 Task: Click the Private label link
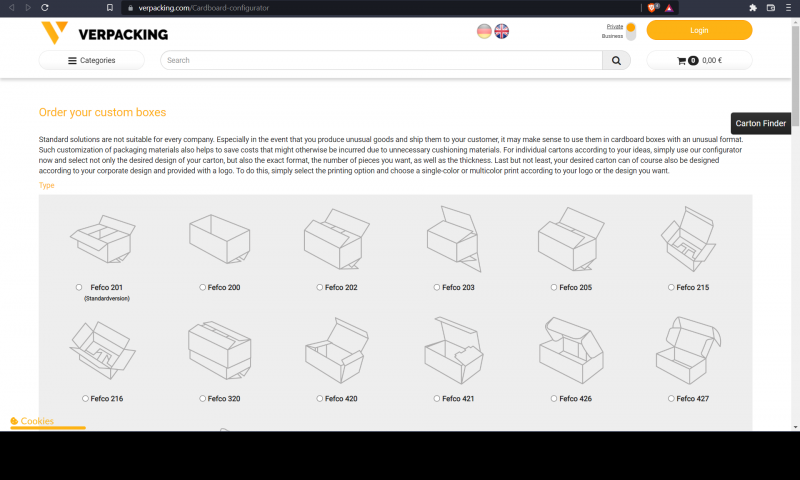click(x=615, y=27)
